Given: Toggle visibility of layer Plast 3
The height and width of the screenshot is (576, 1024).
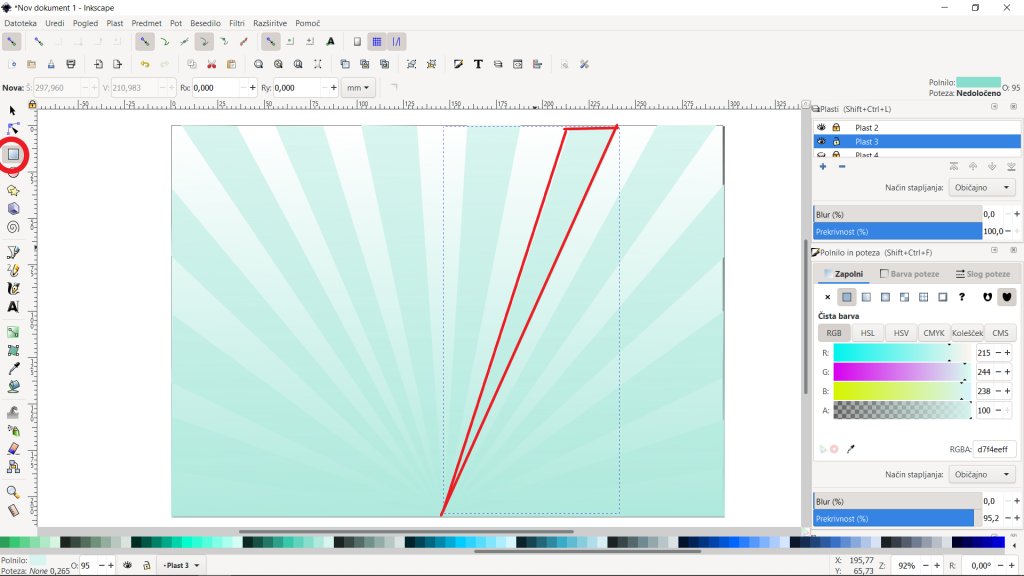Looking at the screenshot, I should point(821,141).
